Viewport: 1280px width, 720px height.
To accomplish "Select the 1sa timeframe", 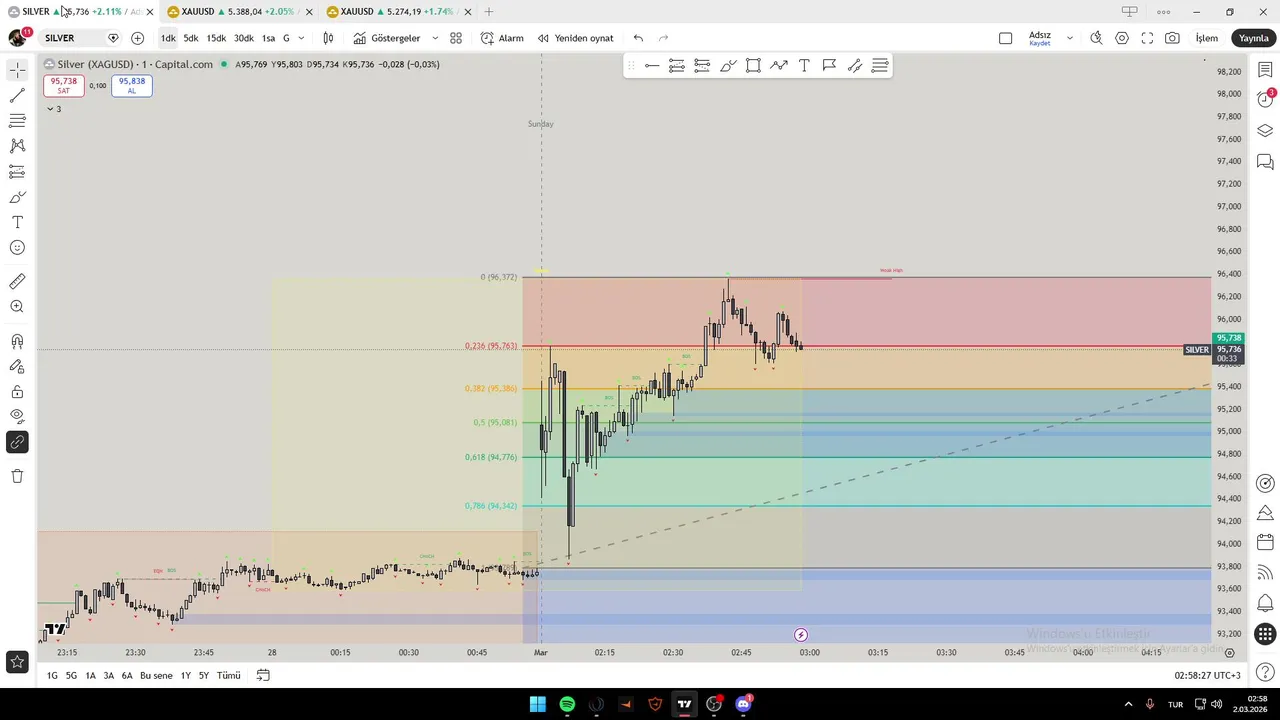I will [x=268, y=38].
